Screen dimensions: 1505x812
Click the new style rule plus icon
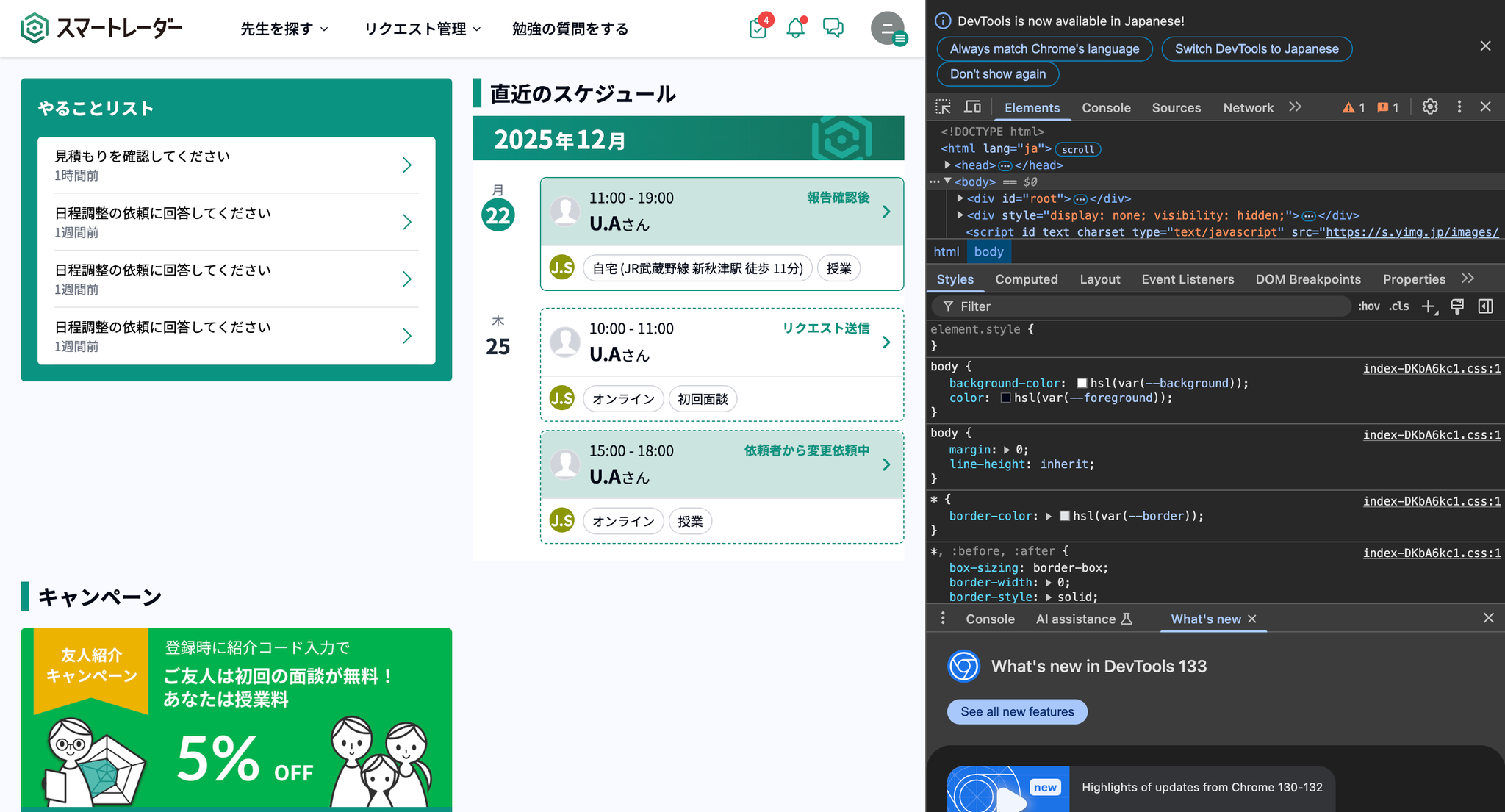[x=1428, y=306]
